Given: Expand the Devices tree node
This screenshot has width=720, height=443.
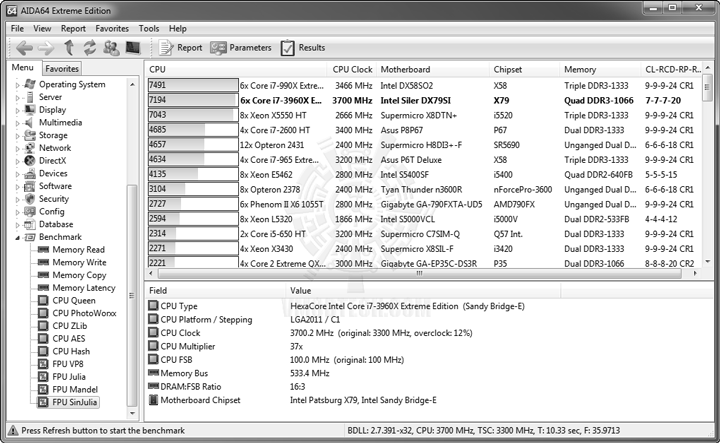Looking at the screenshot, I should coord(17,174).
